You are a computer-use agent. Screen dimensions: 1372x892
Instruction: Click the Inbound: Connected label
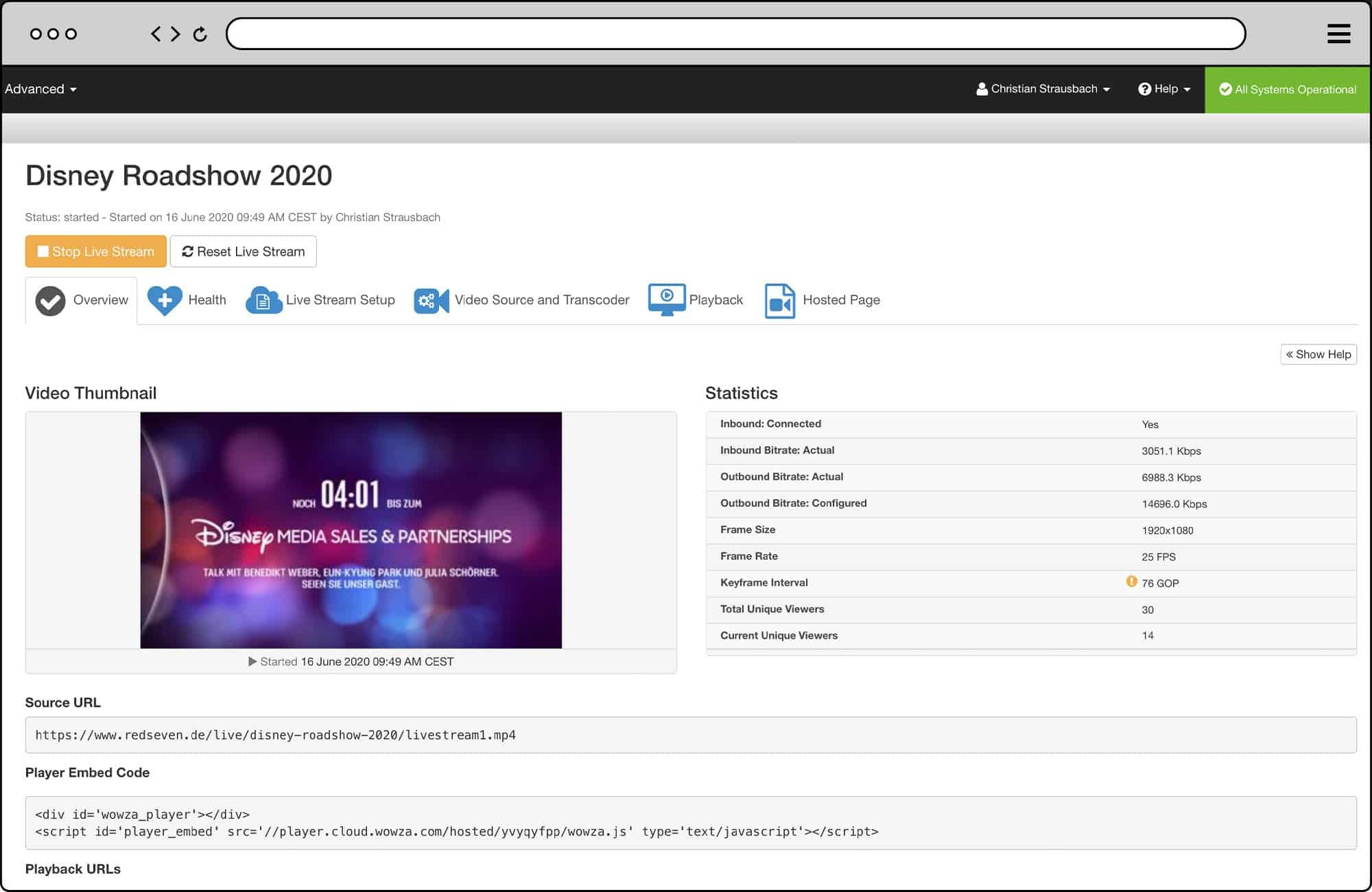[x=770, y=423]
